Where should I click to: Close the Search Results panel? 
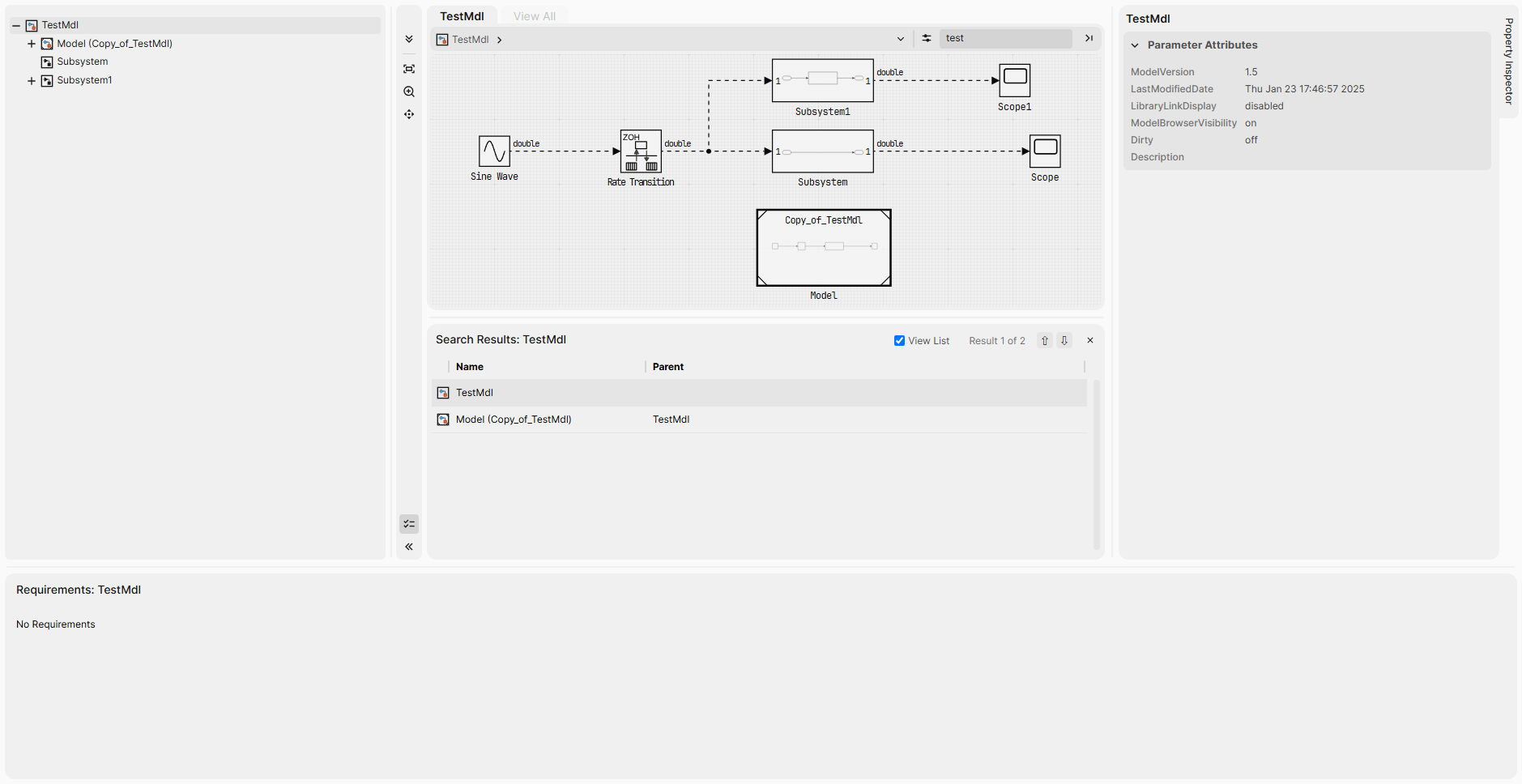tap(1090, 341)
